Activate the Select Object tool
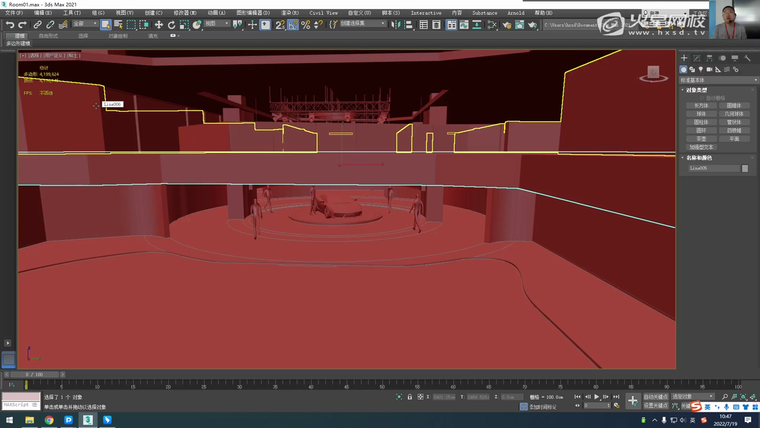 (x=106, y=24)
